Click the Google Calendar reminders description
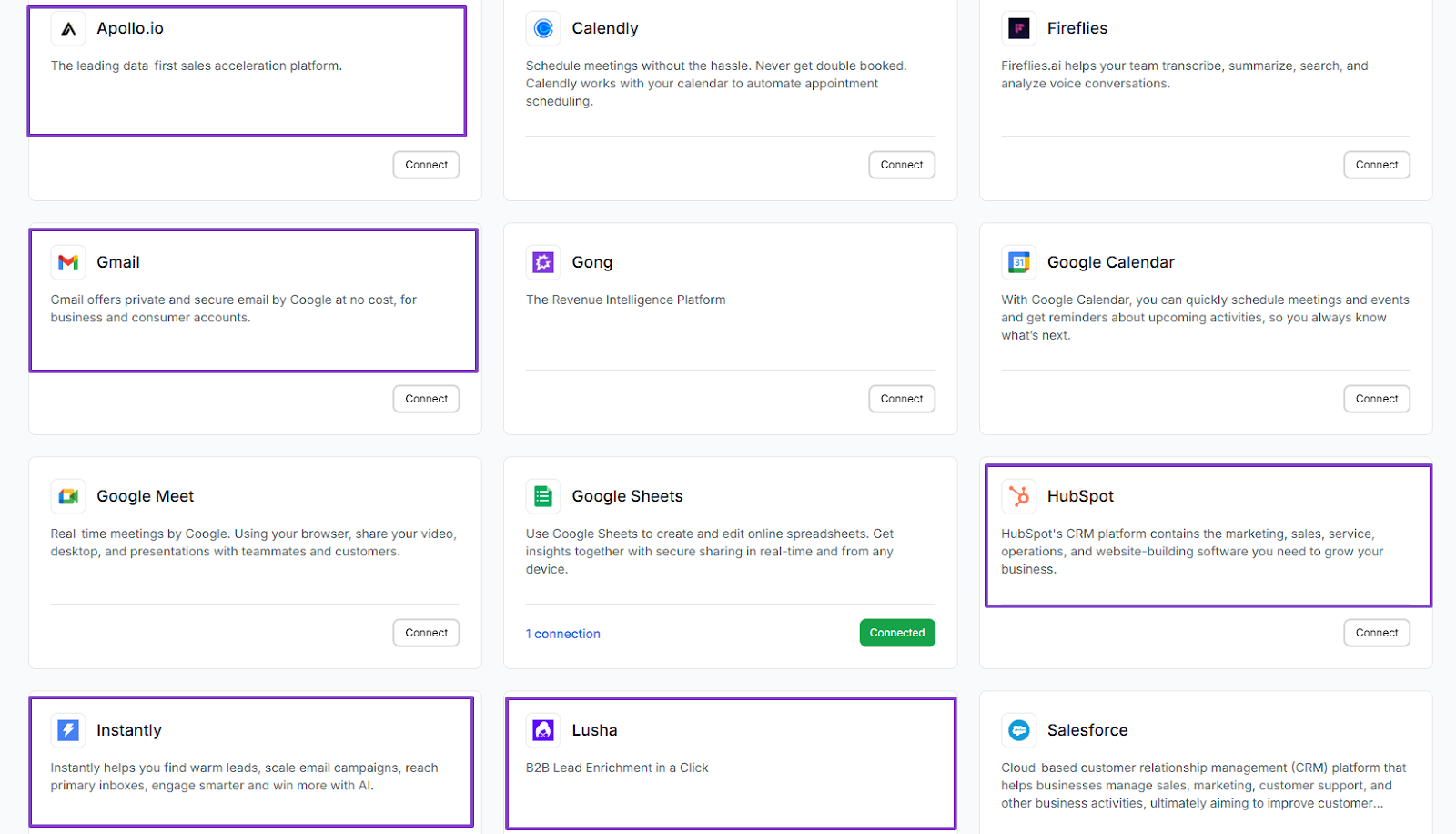Screen dimensions: 1456x834 [1206, 318]
